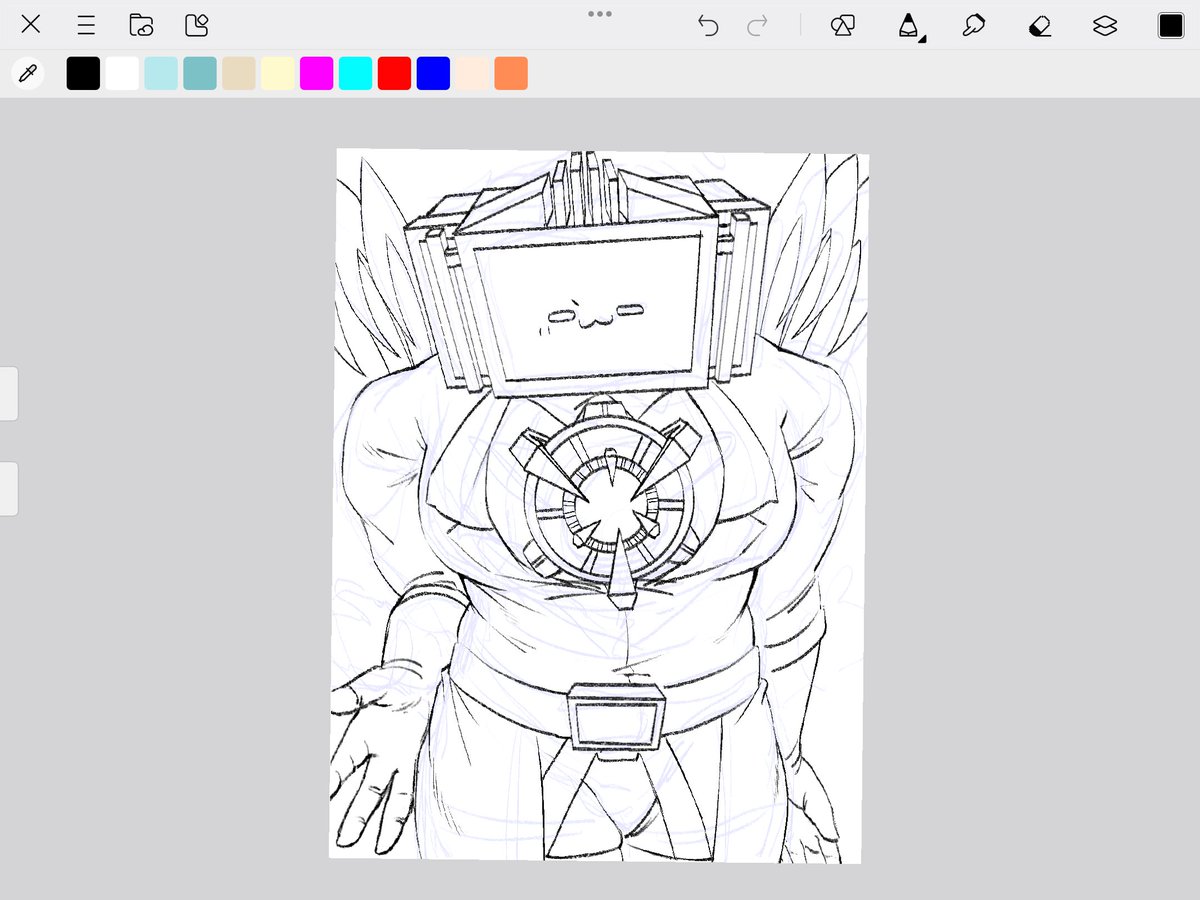The image size is (1200, 900).
Task: Open the current color square
Action: pos(1171,26)
